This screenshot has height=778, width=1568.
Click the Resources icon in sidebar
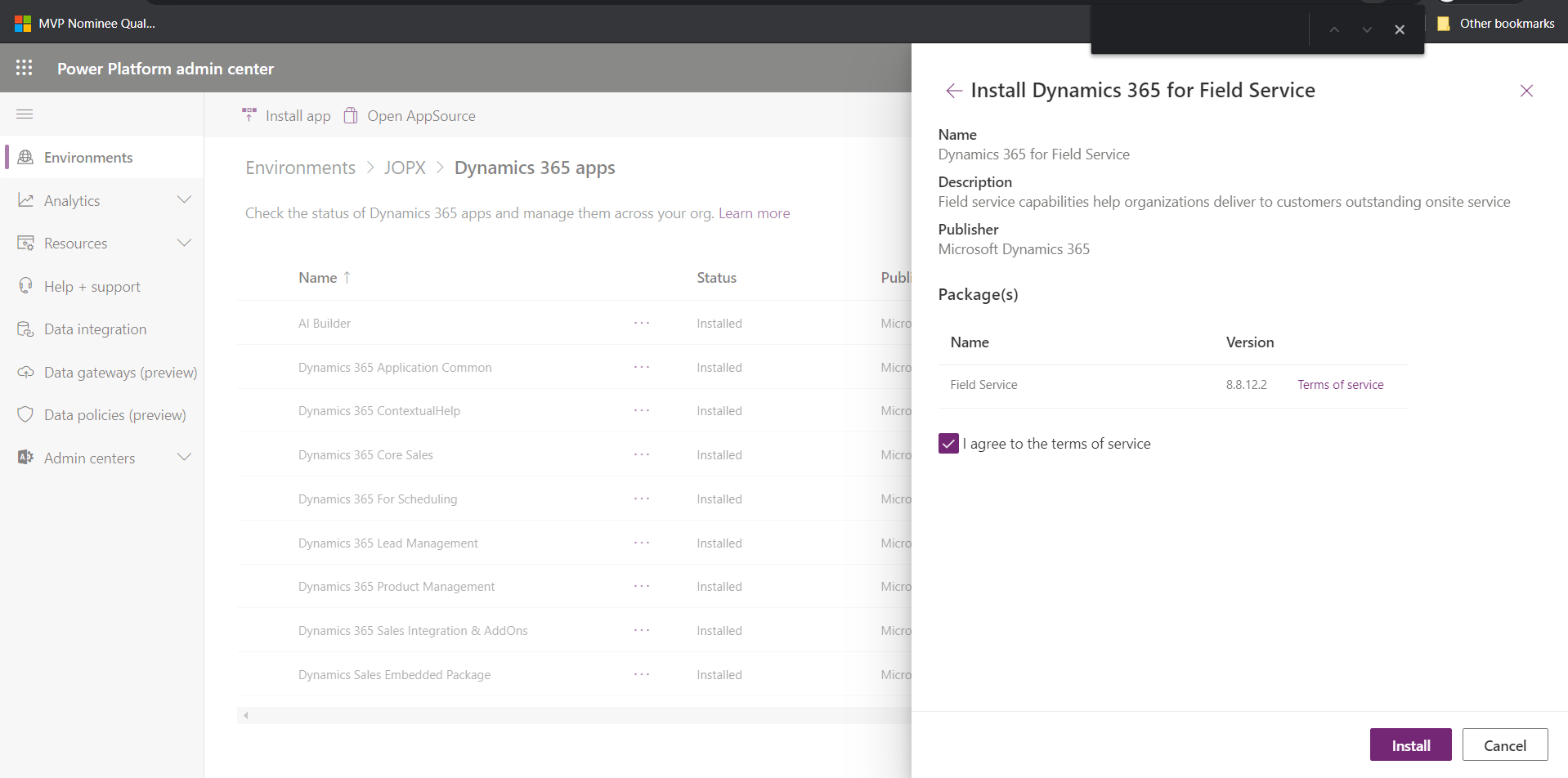[25, 243]
